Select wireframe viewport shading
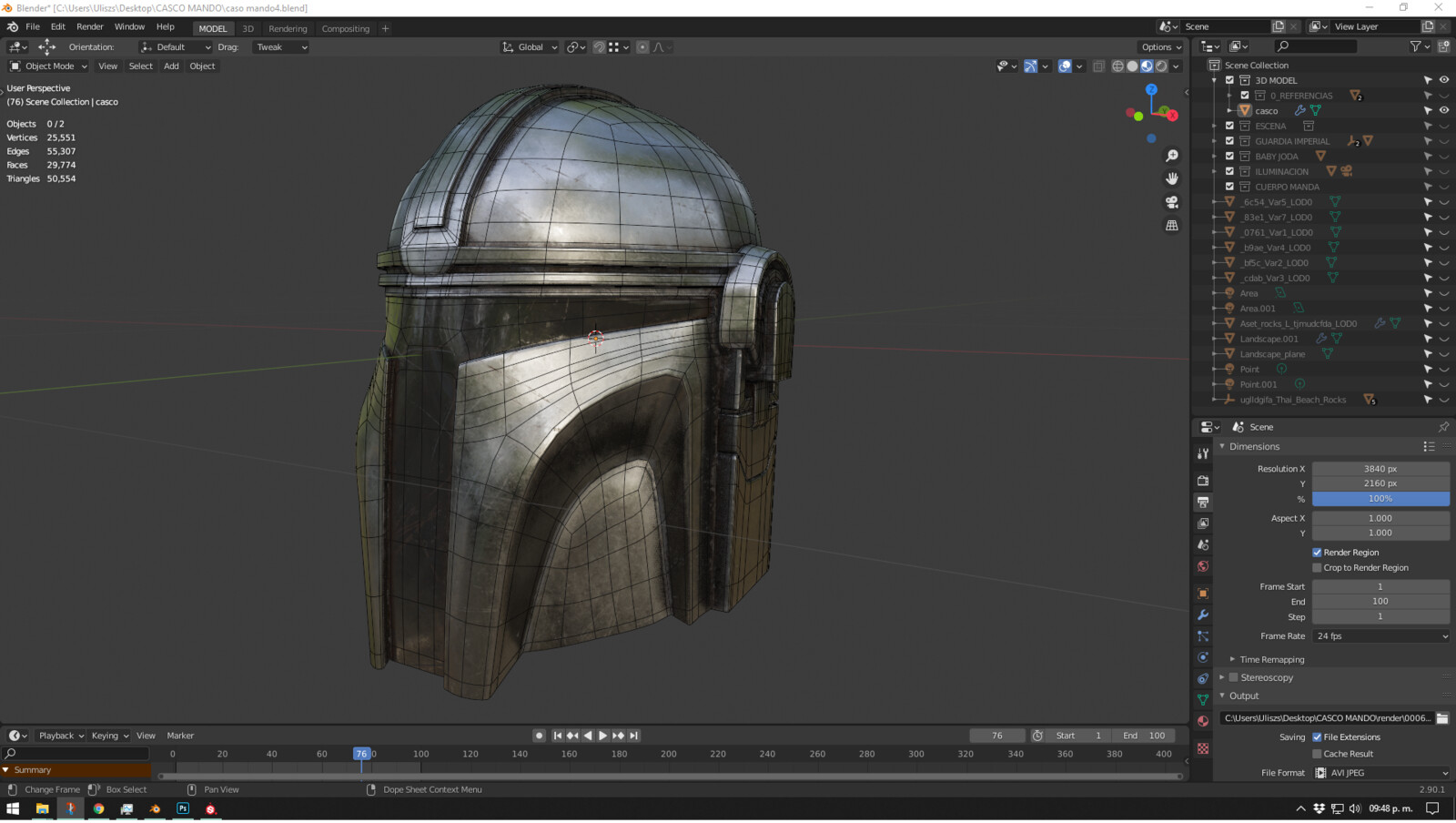 click(x=1117, y=66)
